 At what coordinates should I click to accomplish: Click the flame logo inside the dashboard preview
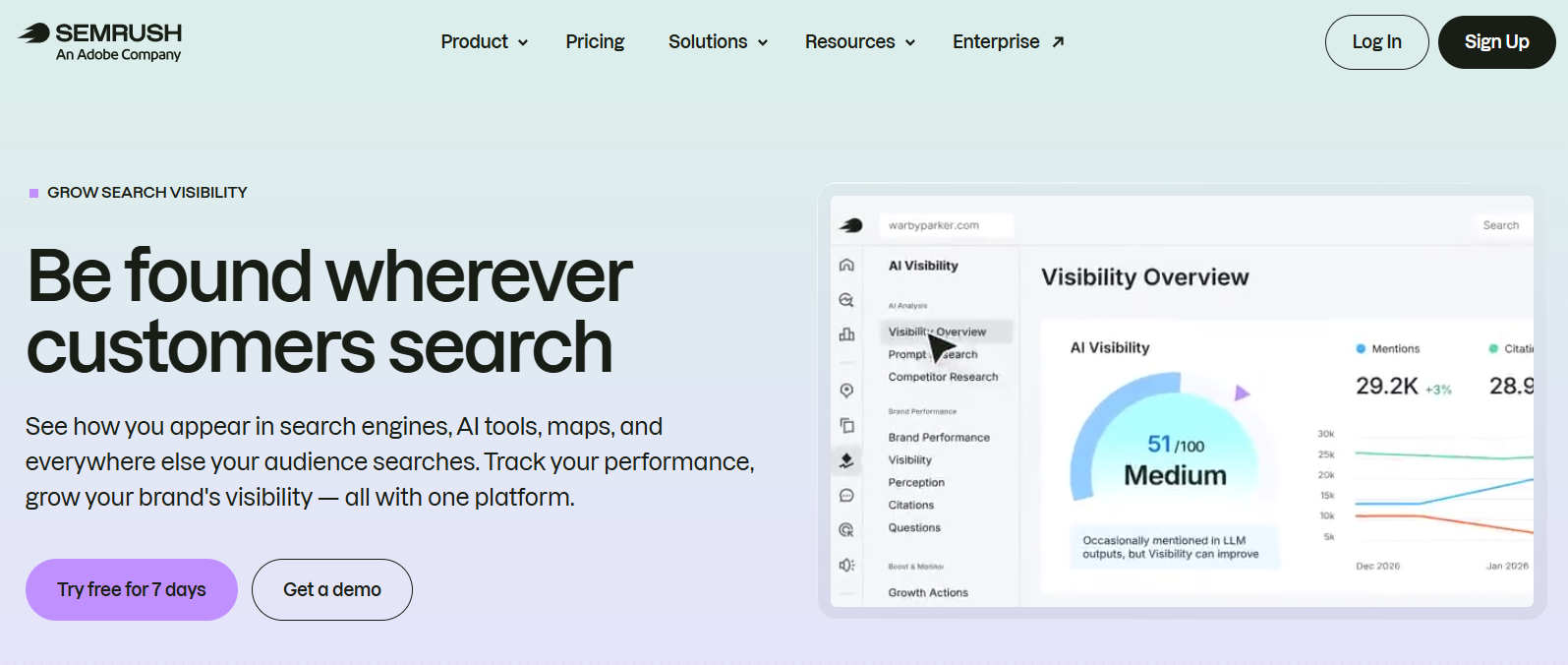point(851,225)
